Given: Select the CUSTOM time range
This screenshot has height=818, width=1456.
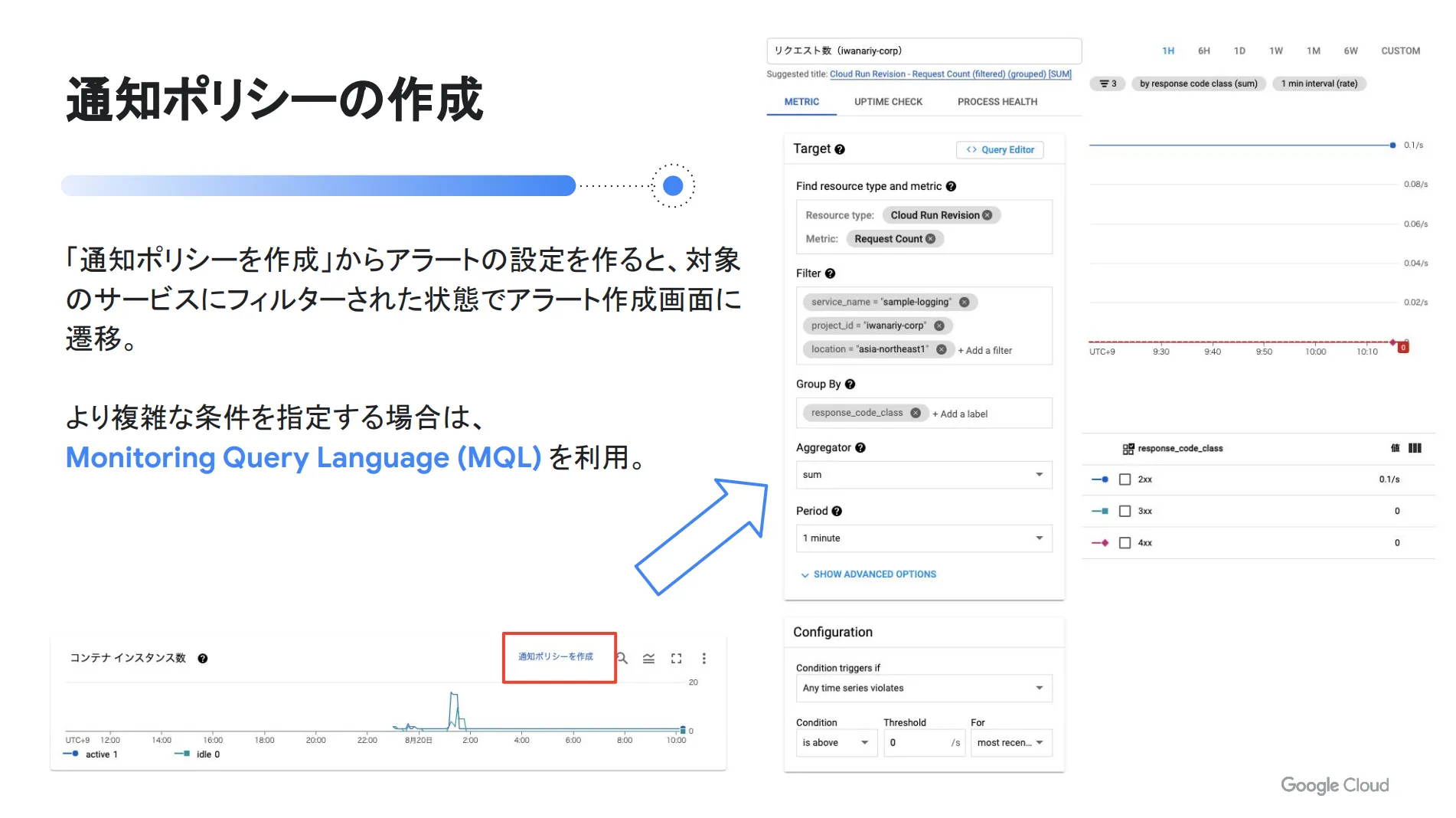Looking at the screenshot, I should [1401, 51].
